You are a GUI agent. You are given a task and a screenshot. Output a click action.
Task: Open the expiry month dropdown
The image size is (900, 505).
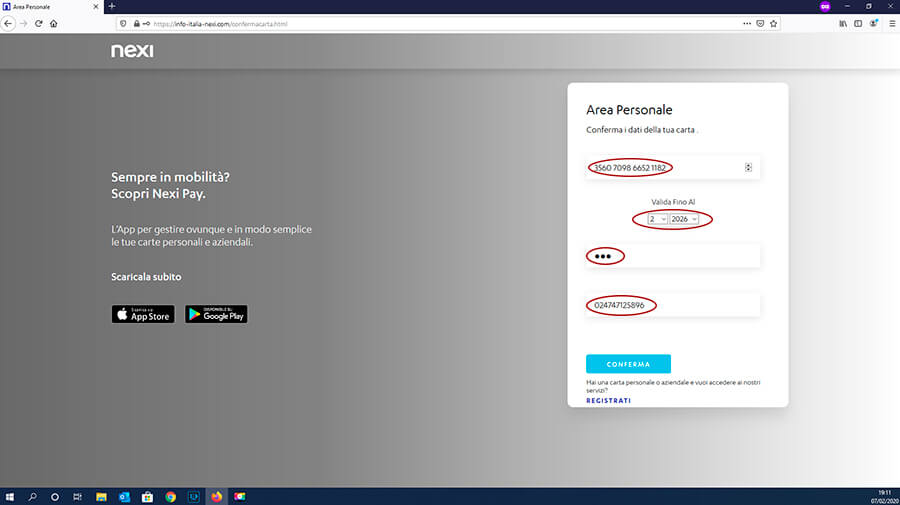click(657, 219)
